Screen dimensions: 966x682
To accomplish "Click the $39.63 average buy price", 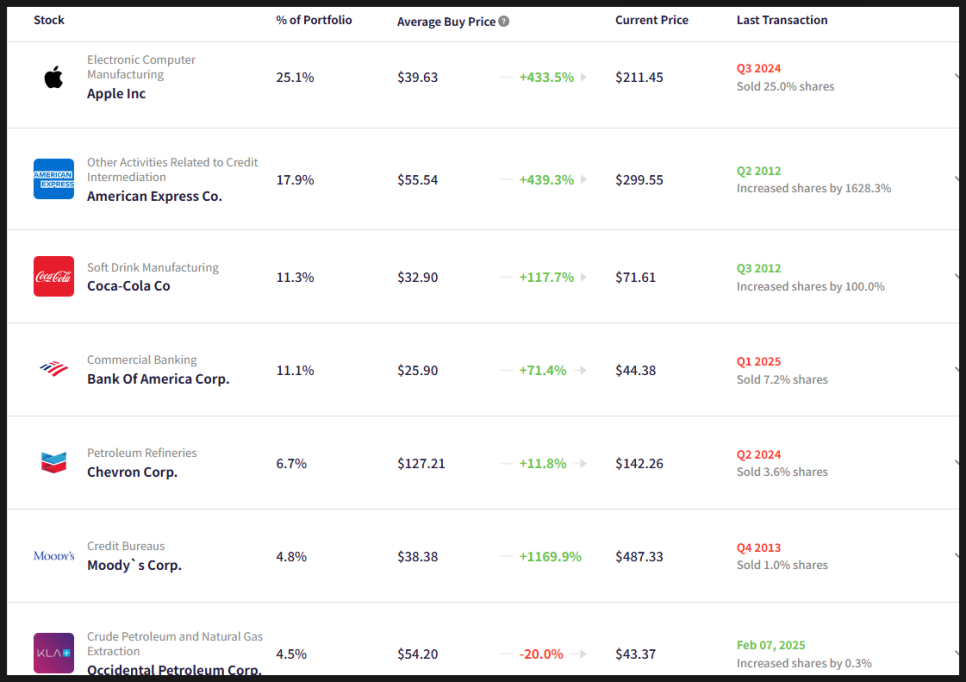I will [418, 77].
